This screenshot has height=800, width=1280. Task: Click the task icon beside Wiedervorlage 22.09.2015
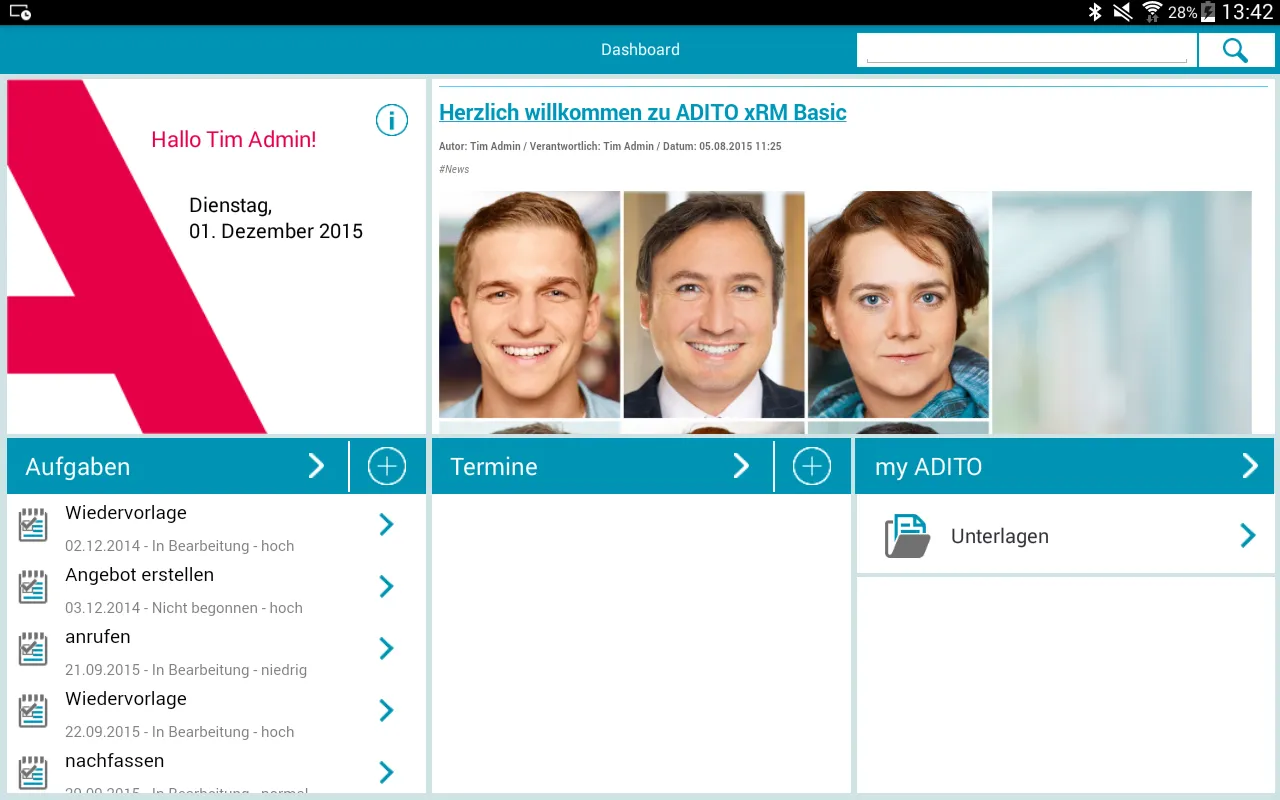pyautogui.click(x=33, y=711)
